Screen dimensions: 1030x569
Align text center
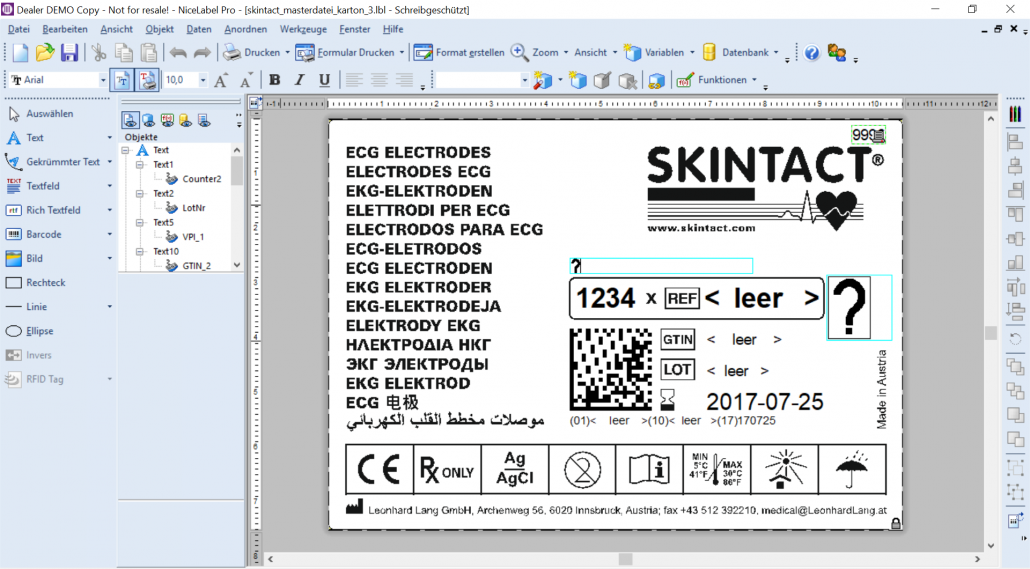click(x=379, y=80)
